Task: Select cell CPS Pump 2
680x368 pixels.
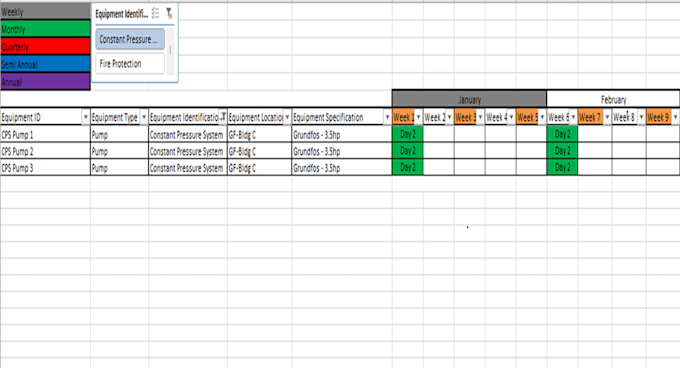Action: click(x=46, y=151)
